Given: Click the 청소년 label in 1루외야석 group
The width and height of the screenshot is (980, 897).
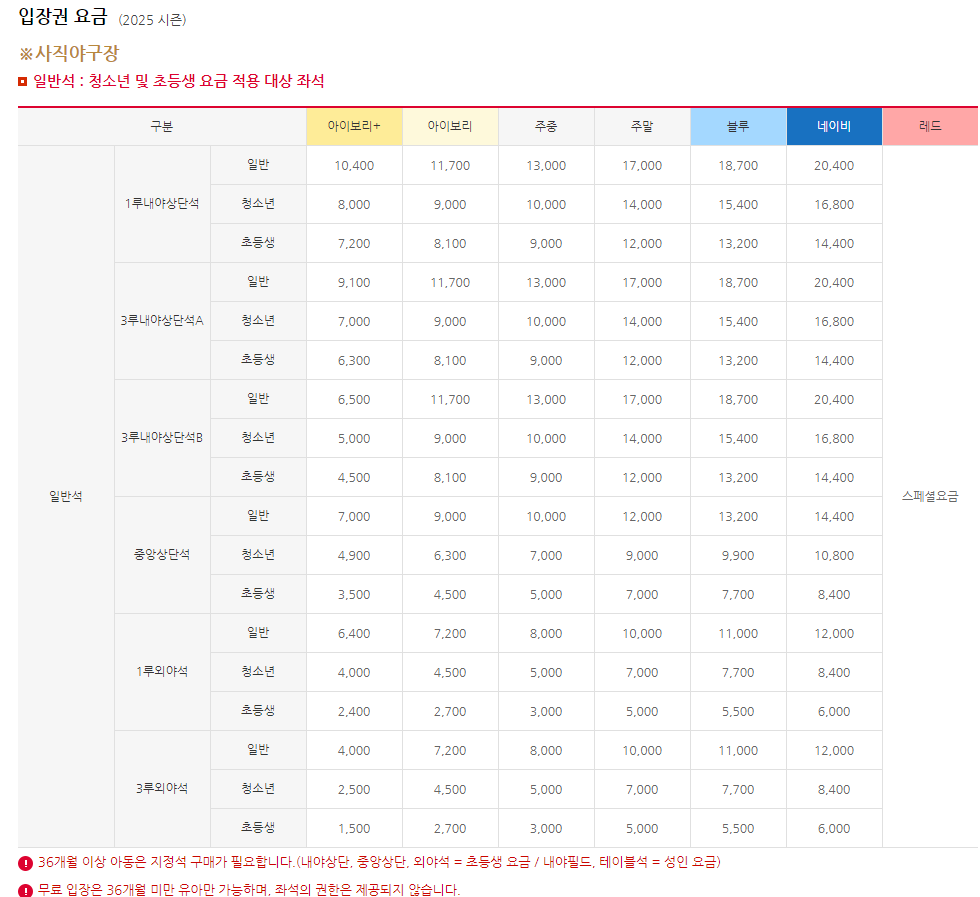Looking at the screenshot, I should [258, 671].
